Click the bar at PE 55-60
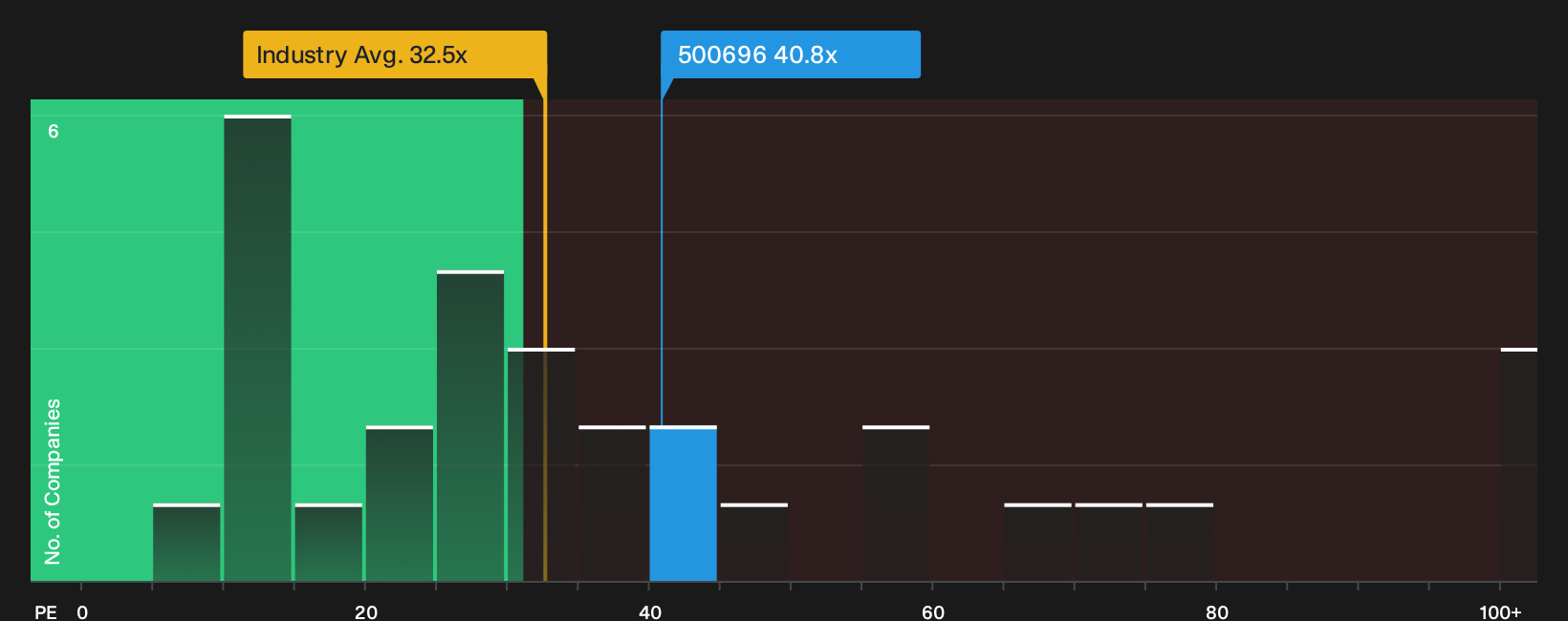Viewport: 1568px width, 621px height. [896, 503]
